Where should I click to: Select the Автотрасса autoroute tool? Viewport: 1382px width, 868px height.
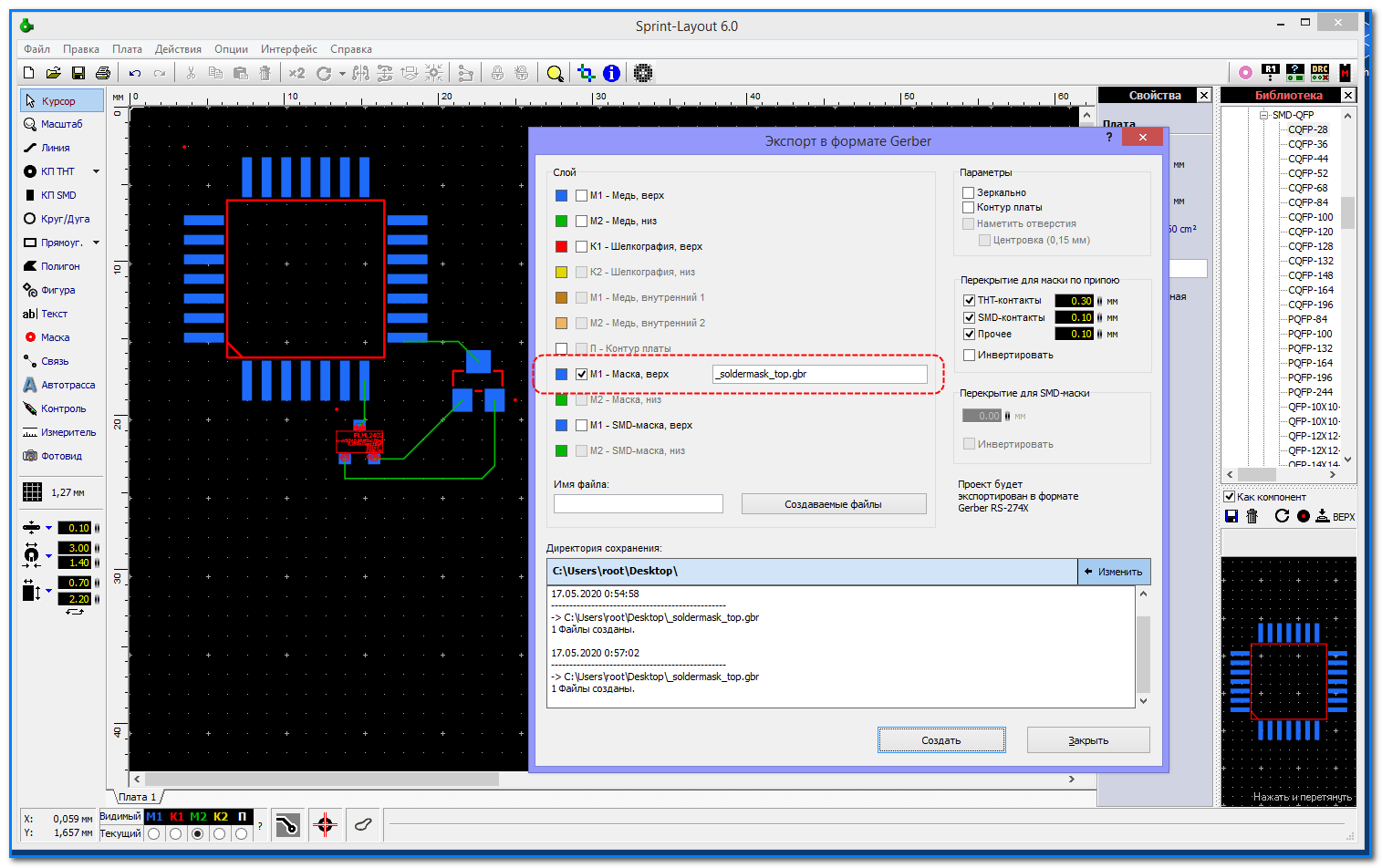point(68,385)
